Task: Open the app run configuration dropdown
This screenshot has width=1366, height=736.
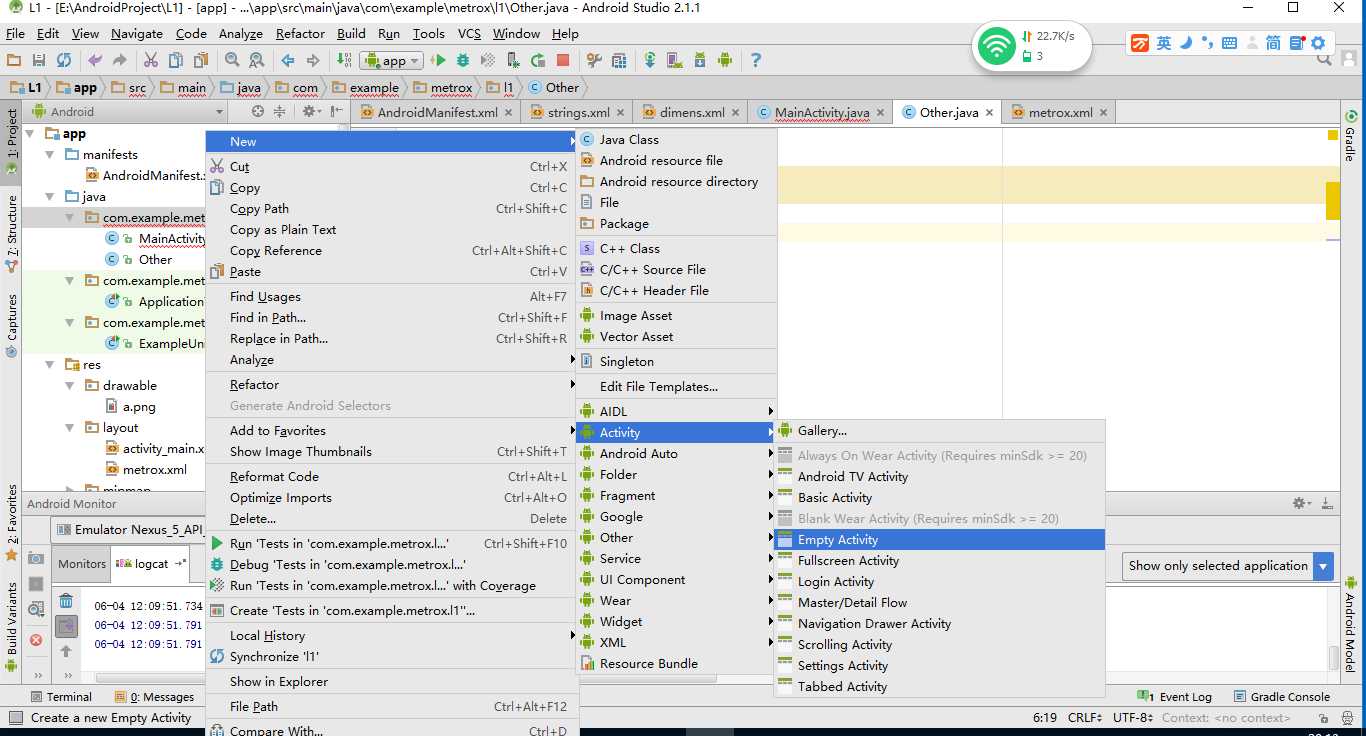Action: coord(393,60)
